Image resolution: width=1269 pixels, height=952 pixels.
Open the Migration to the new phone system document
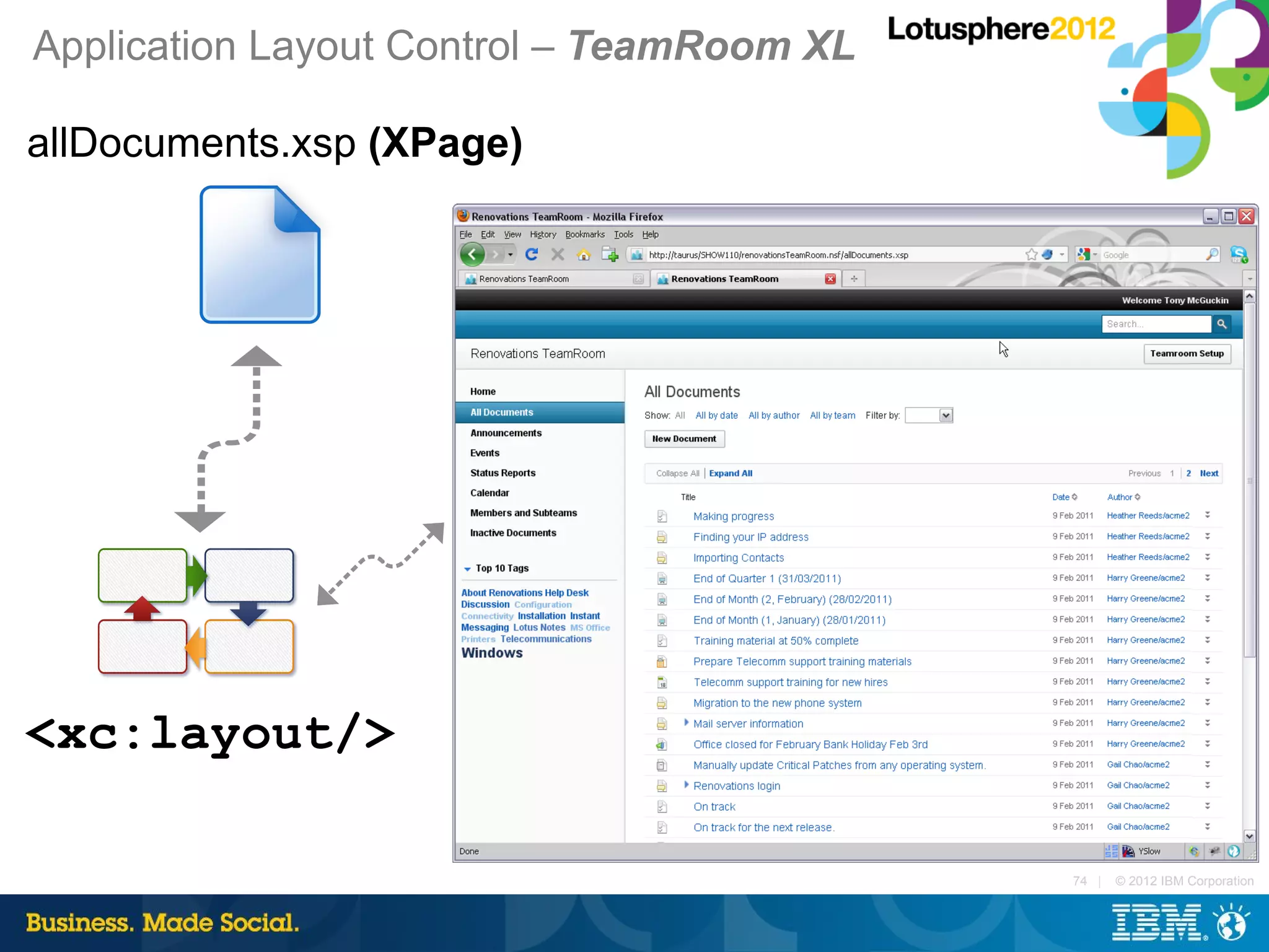[x=777, y=703]
